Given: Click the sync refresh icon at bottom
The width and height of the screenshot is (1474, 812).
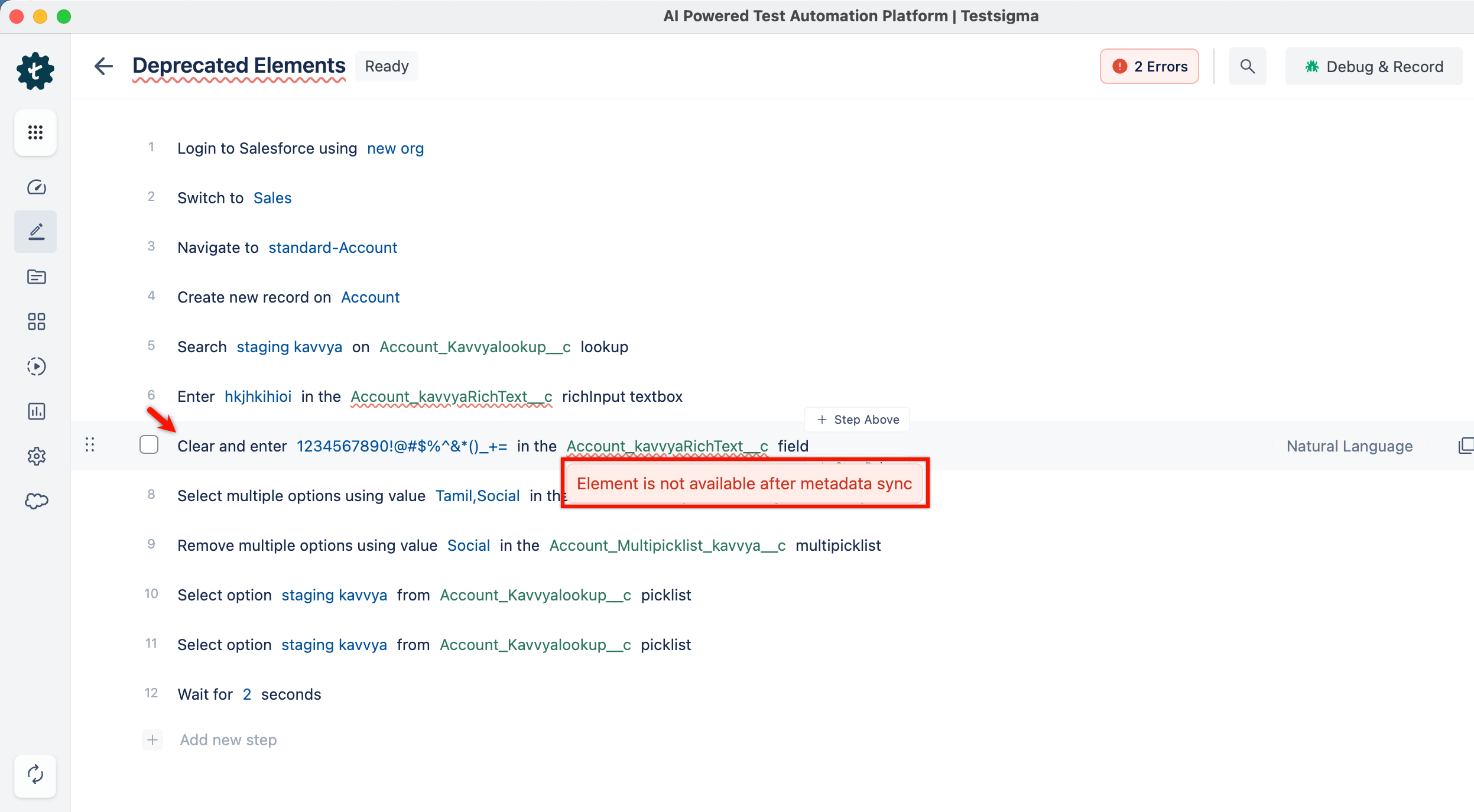Looking at the screenshot, I should click(x=35, y=775).
